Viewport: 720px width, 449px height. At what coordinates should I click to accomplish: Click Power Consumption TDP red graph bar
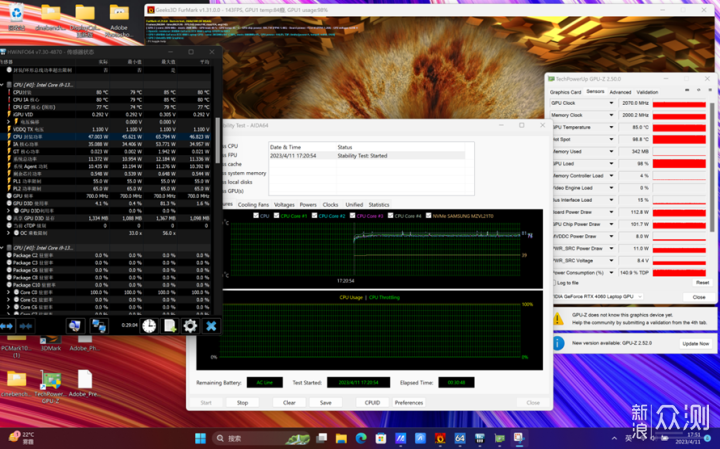point(679,273)
